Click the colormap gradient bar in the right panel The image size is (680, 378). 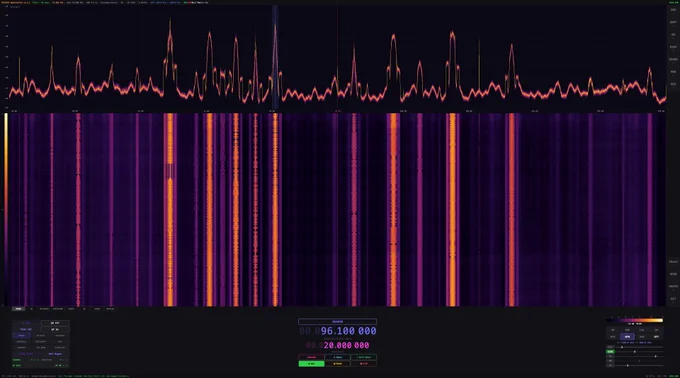[x=635, y=320]
